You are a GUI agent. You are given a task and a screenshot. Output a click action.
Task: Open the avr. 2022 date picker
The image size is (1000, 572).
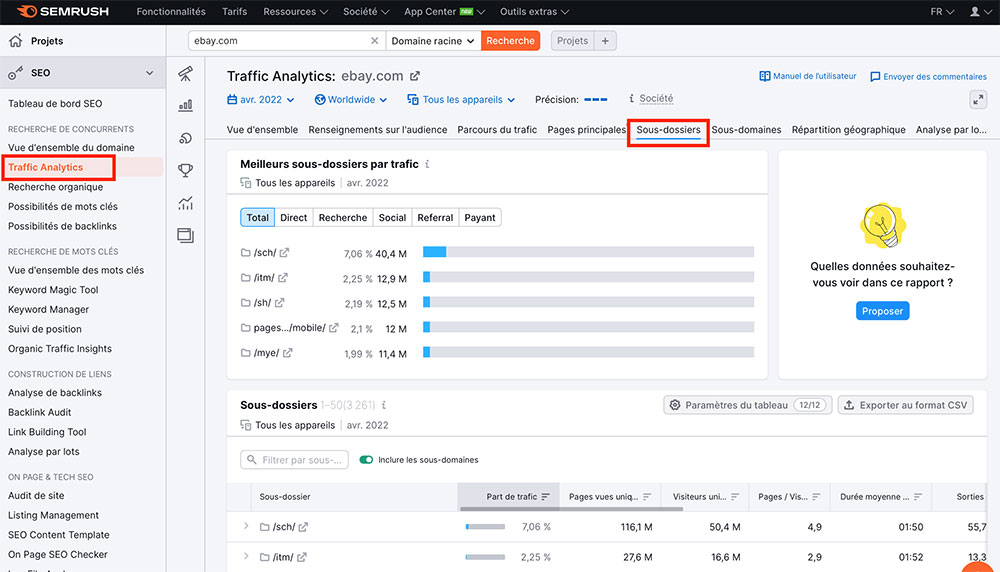[261, 99]
